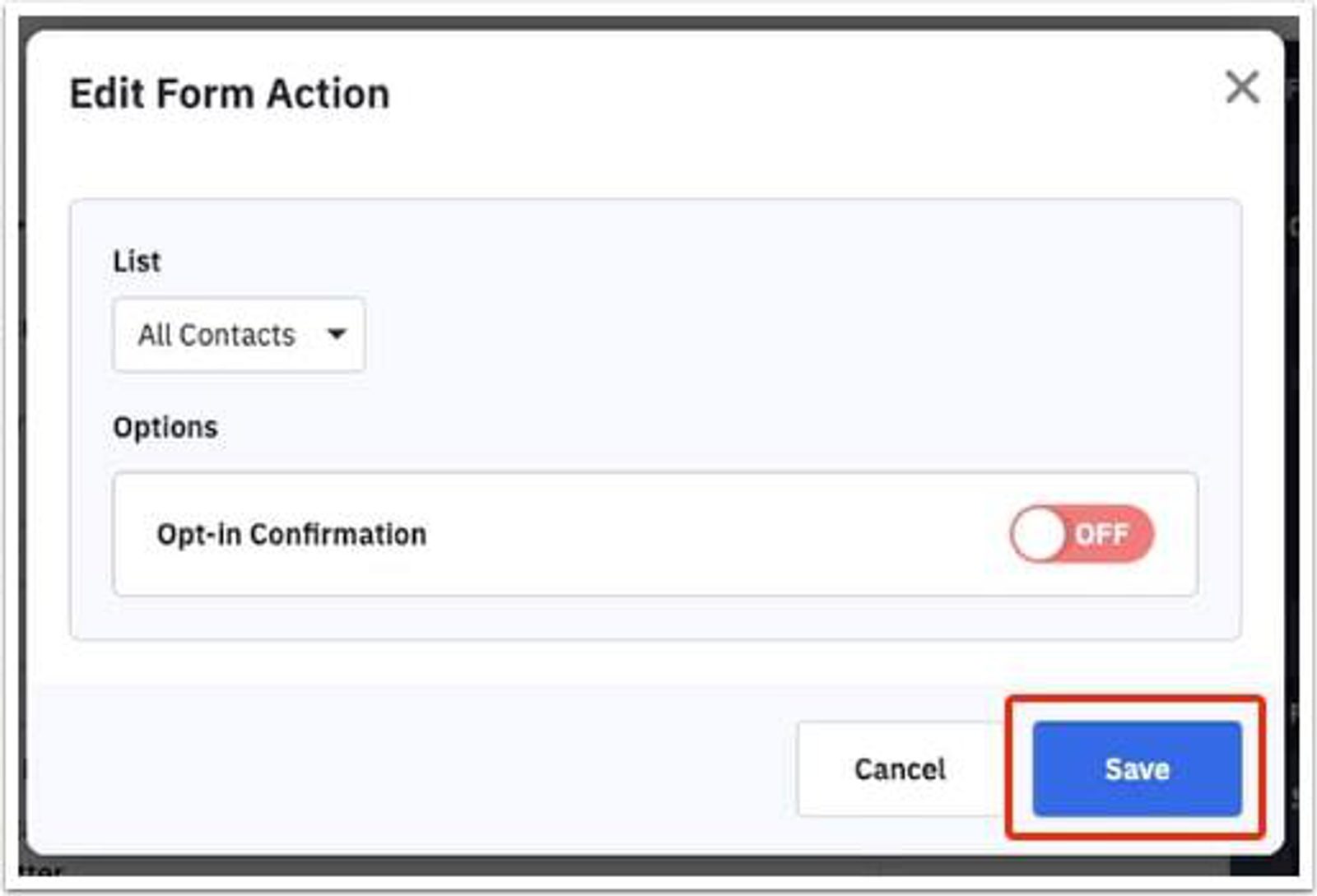Expand the All Contacts selector
This screenshot has width=1317, height=896.
(x=239, y=335)
